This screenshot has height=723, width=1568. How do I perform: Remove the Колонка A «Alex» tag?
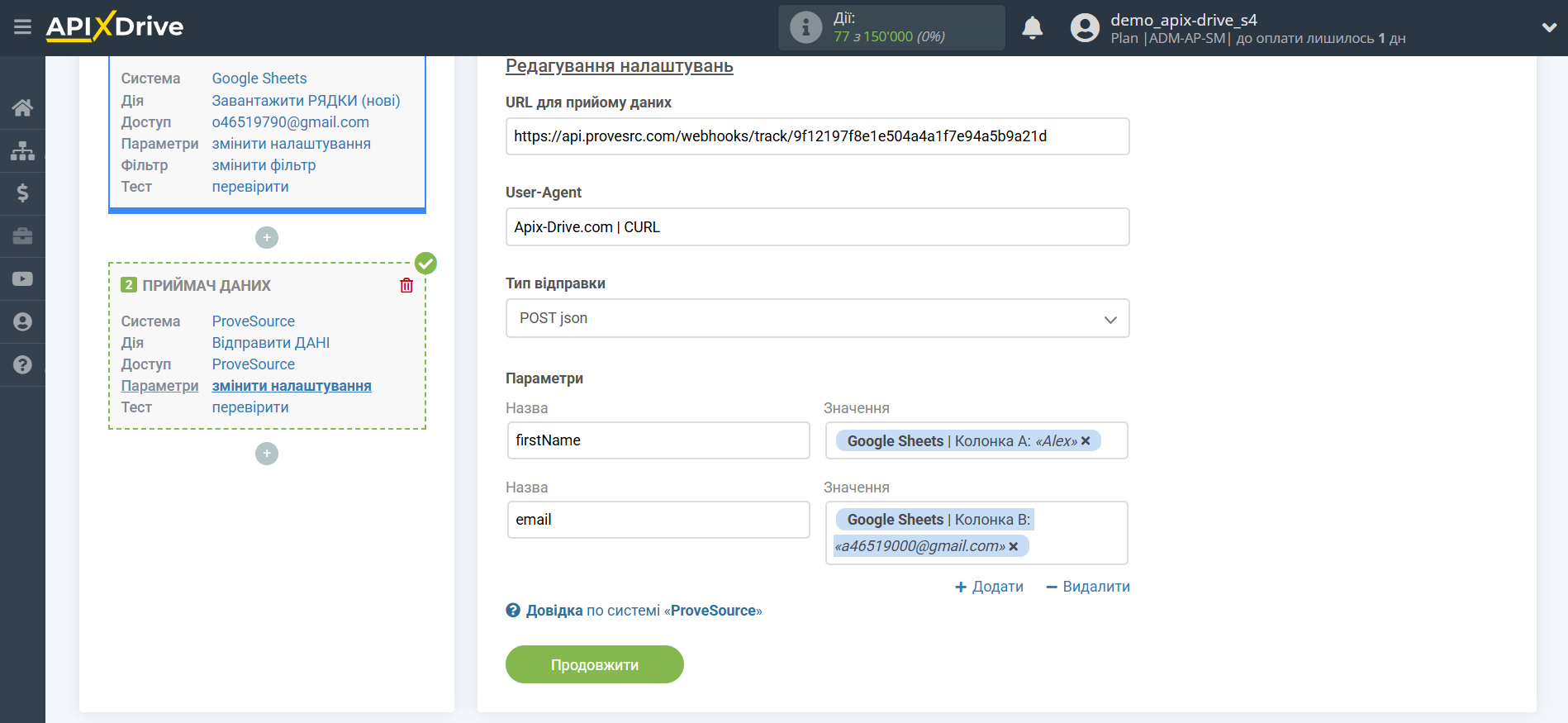(1086, 441)
